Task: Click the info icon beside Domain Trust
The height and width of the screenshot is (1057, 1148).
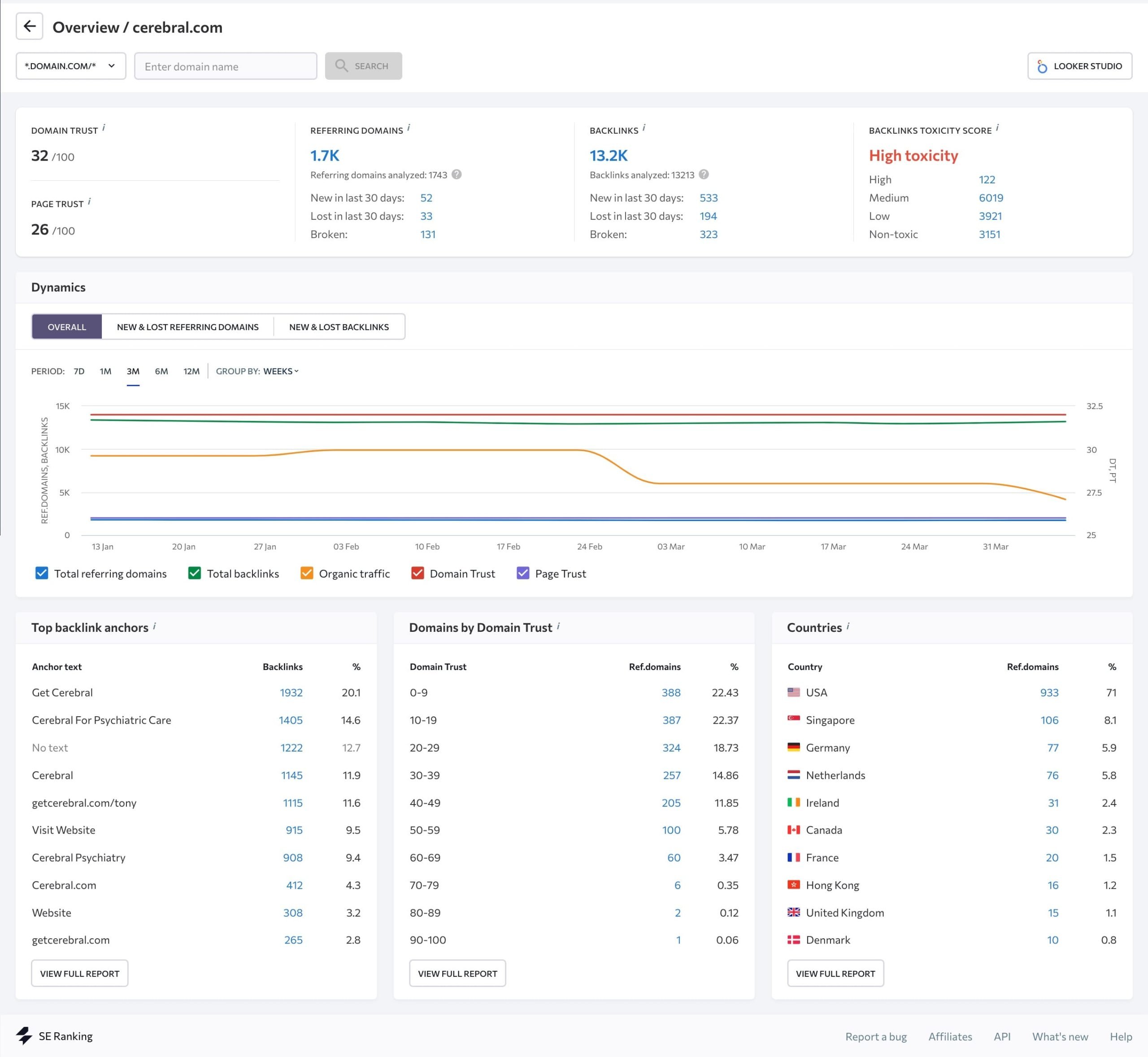Action: pyautogui.click(x=104, y=127)
